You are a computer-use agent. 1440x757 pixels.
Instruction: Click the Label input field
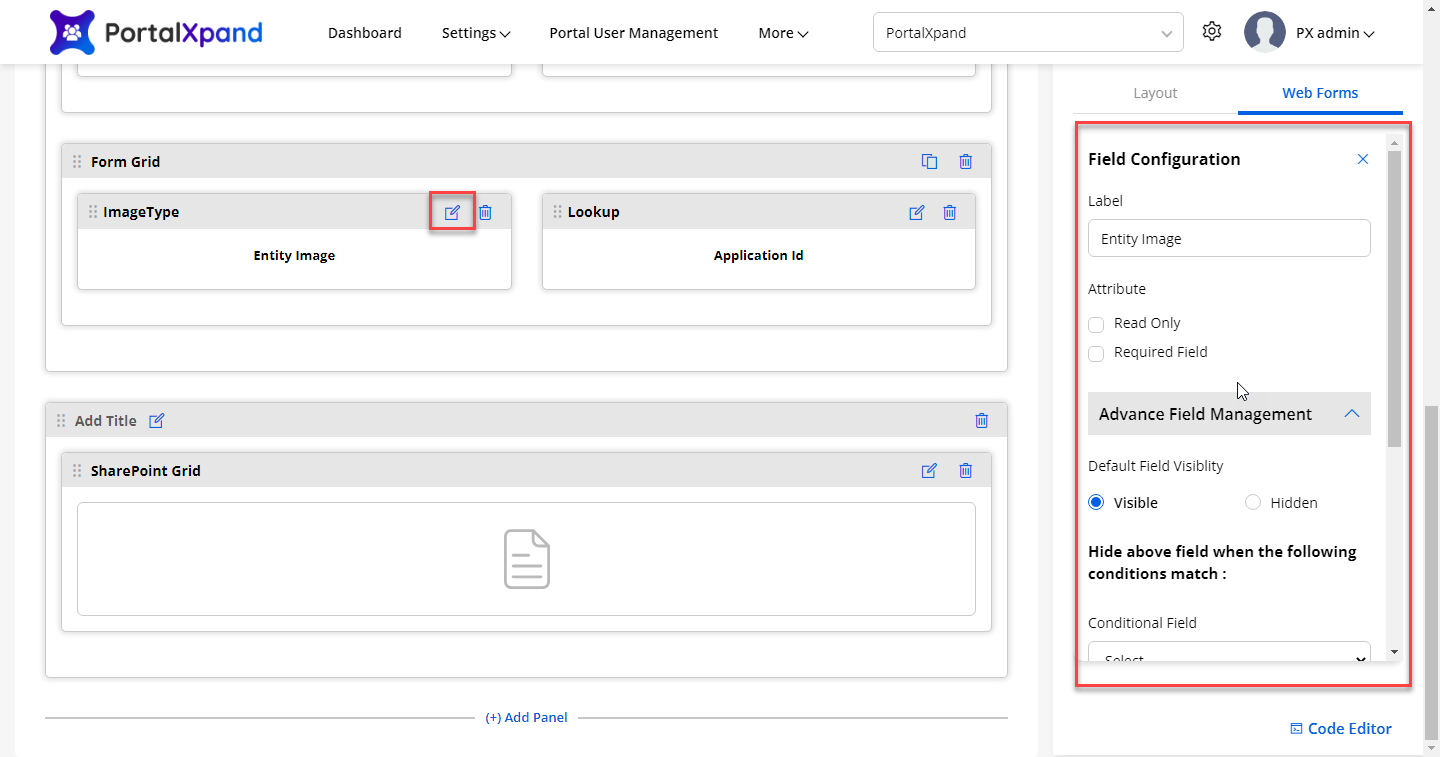click(1228, 239)
